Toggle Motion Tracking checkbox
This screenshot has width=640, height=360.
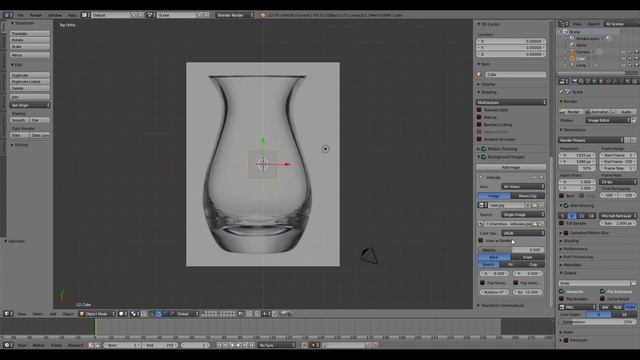pos(484,149)
